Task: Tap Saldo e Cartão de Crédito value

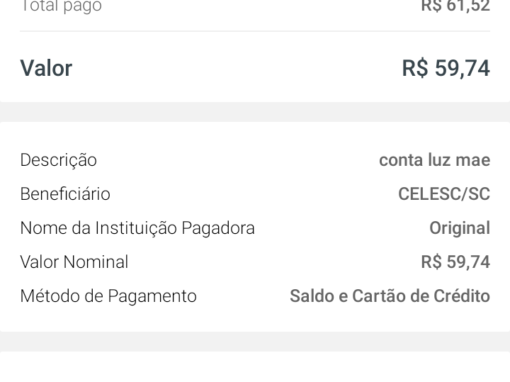Action: (390, 296)
